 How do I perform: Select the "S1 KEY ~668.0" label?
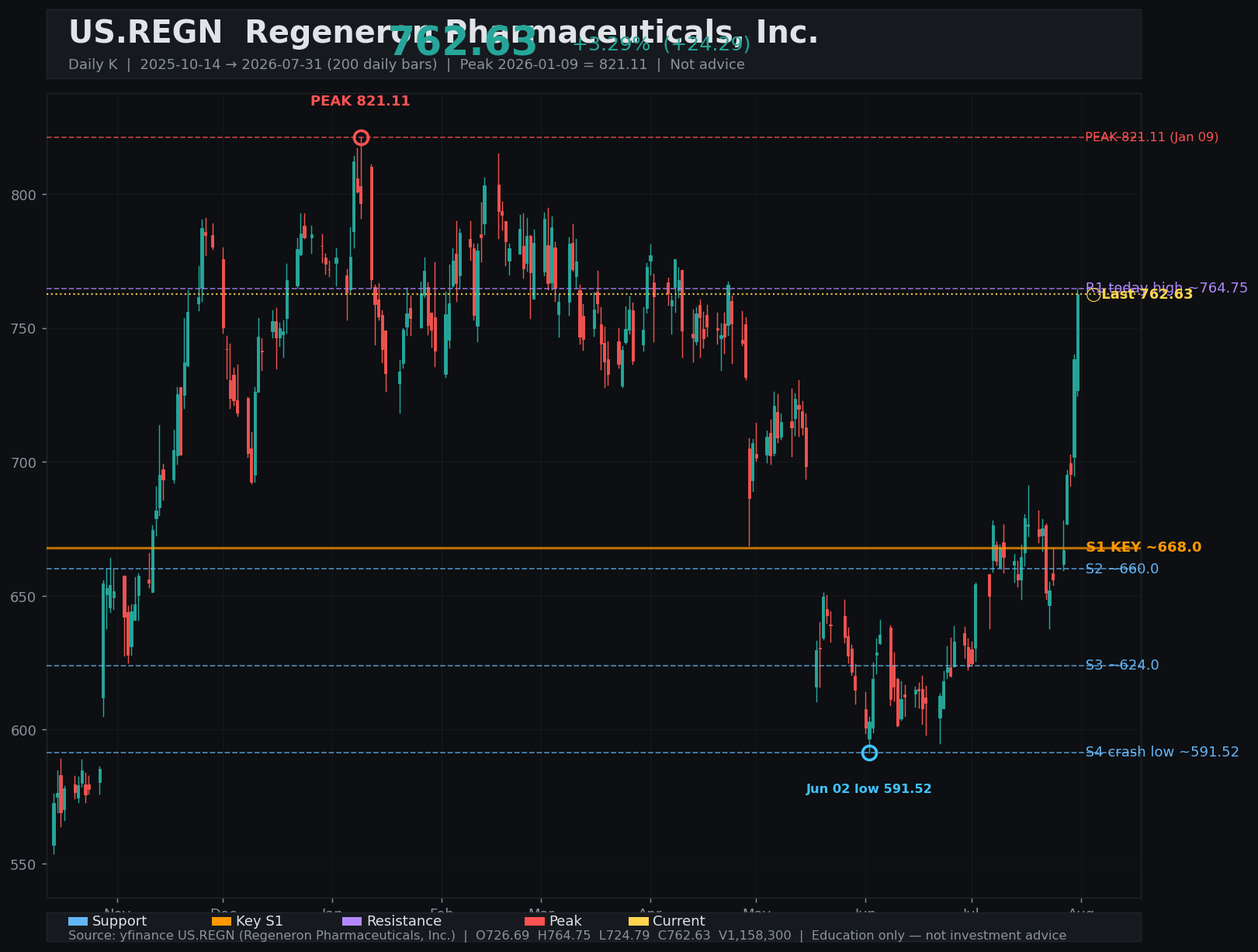(x=1143, y=548)
